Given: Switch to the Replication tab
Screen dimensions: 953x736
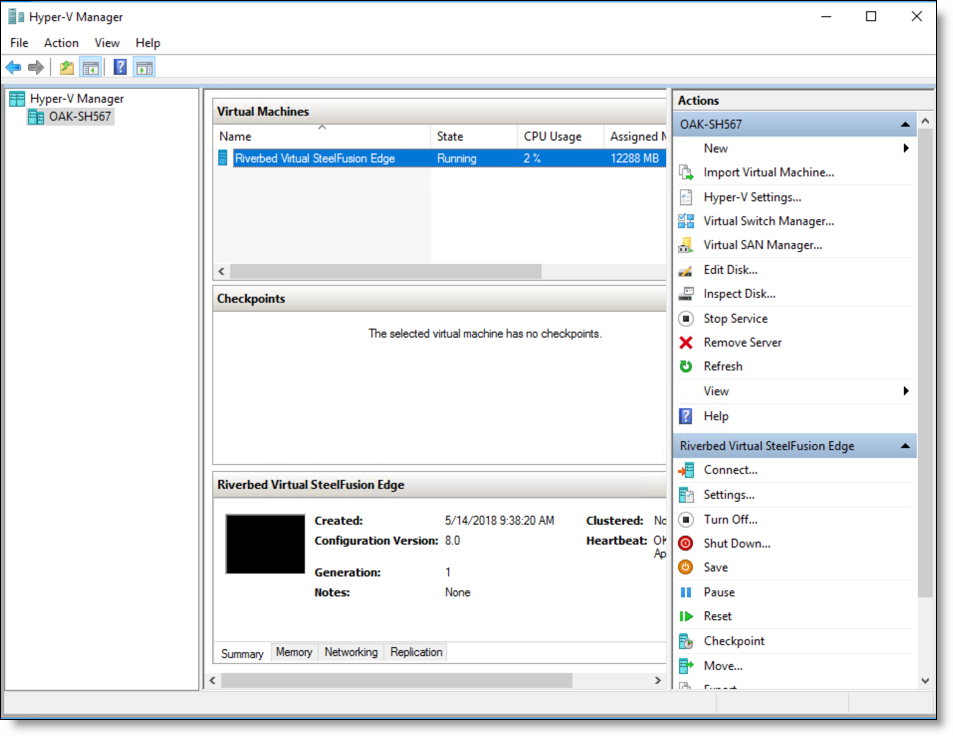Looking at the screenshot, I should point(416,652).
